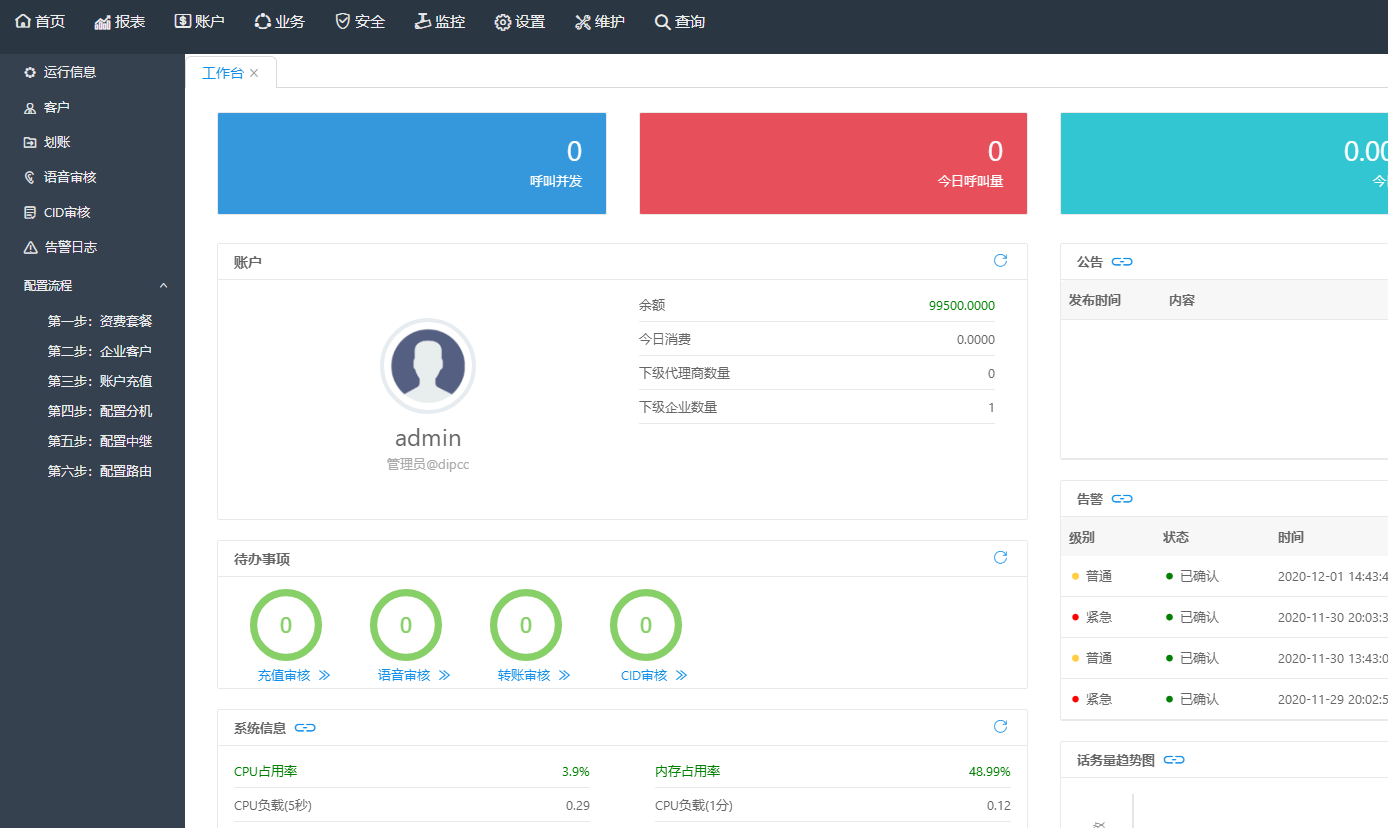The height and width of the screenshot is (828, 1388).
Task: Select 语音审核 in the sidebar
Action: pyautogui.click(x=70, y=177)
